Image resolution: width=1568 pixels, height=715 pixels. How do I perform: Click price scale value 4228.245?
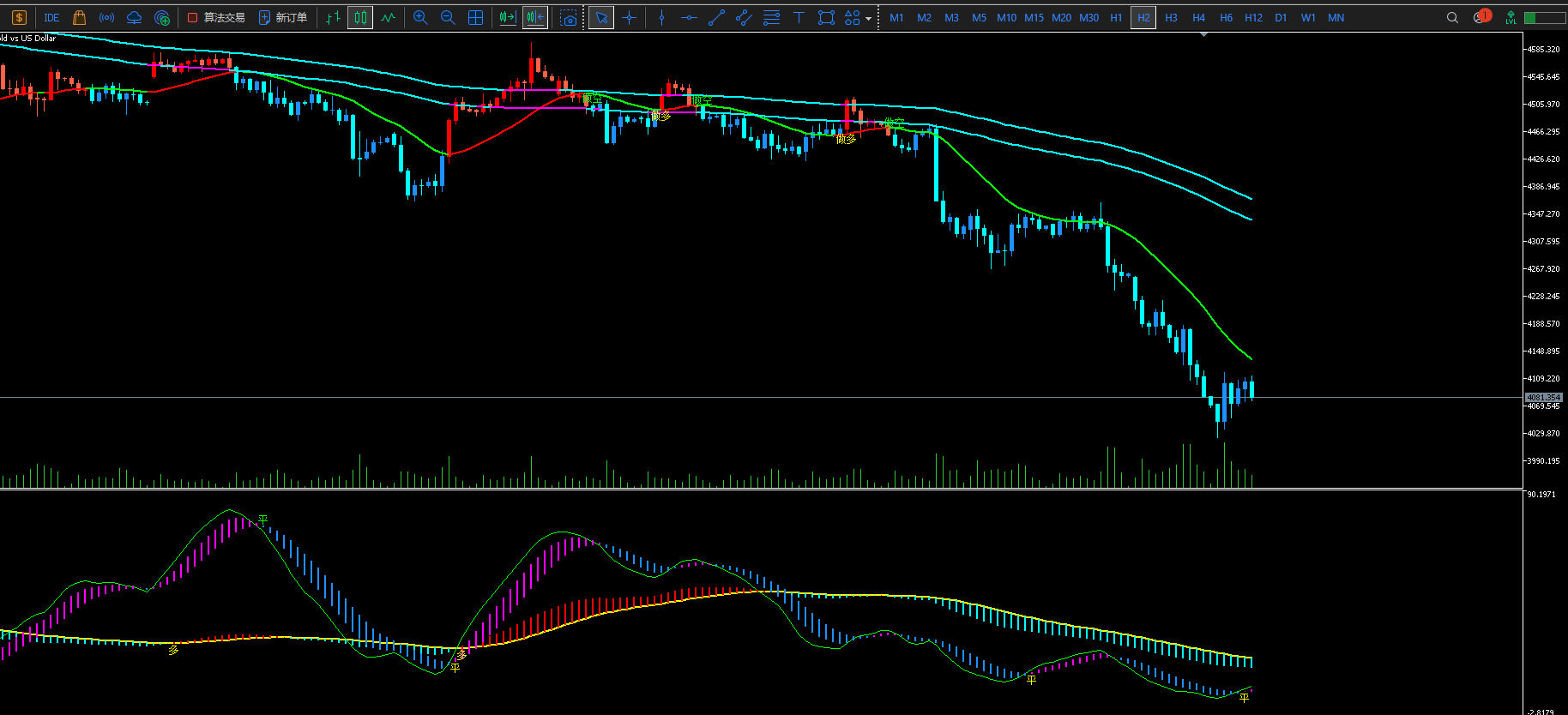coord(1544,297)
